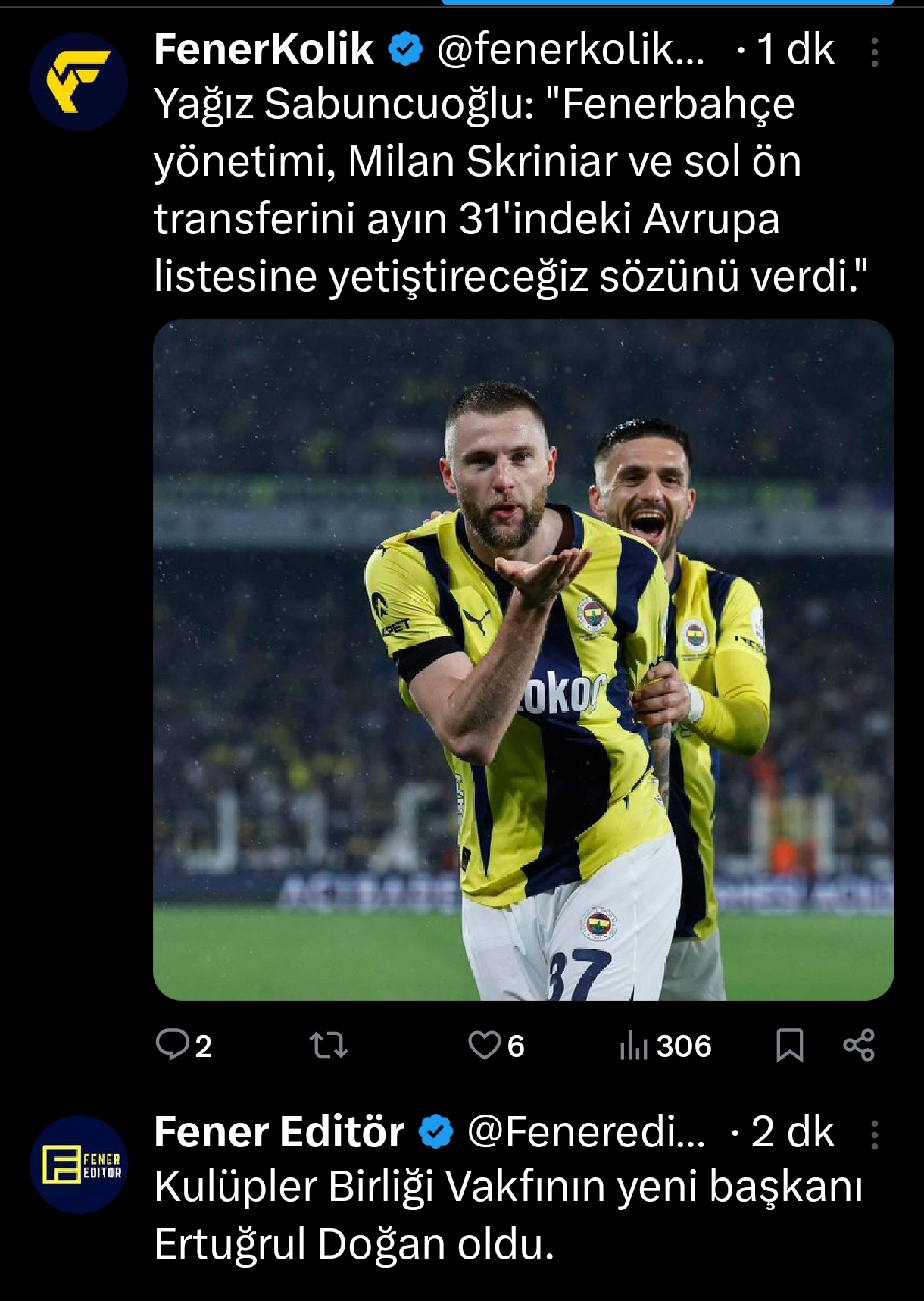This screenshot has width=924, height=1301.
Task: Open more options on Fener Editör tweet
Action: [x=875, y=1135]
